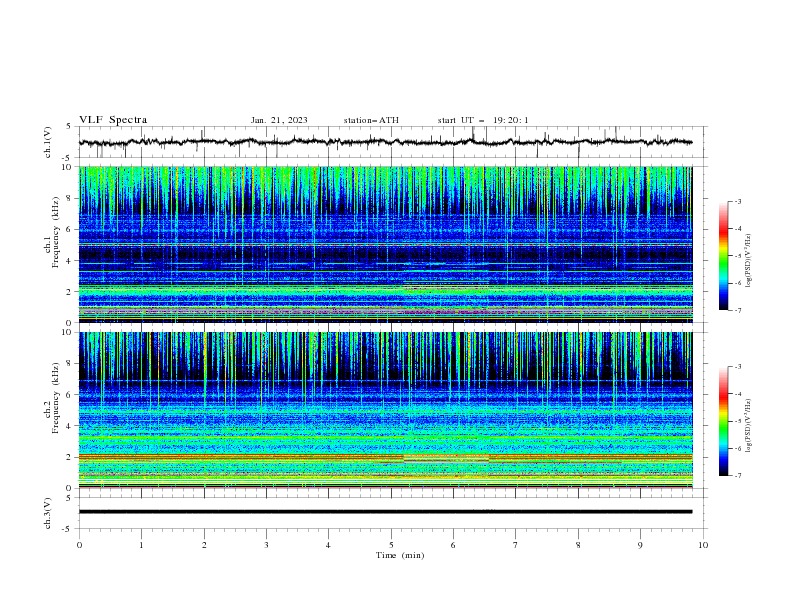Viewport: 792px width, 612px height.
Task: Click the time axis tick label '8'
Action: [x=578, y=545]
